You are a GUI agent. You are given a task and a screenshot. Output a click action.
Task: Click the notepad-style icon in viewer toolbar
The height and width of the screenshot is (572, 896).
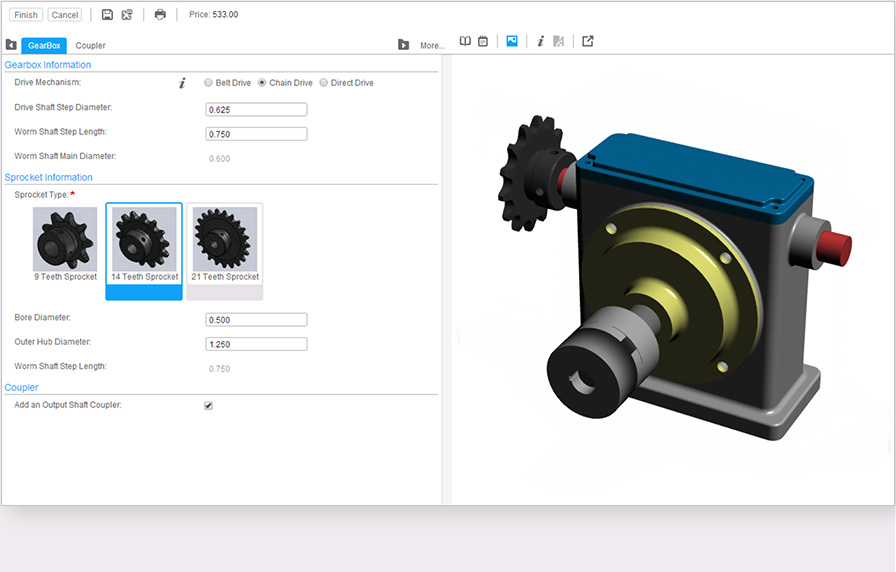(483, 42)
